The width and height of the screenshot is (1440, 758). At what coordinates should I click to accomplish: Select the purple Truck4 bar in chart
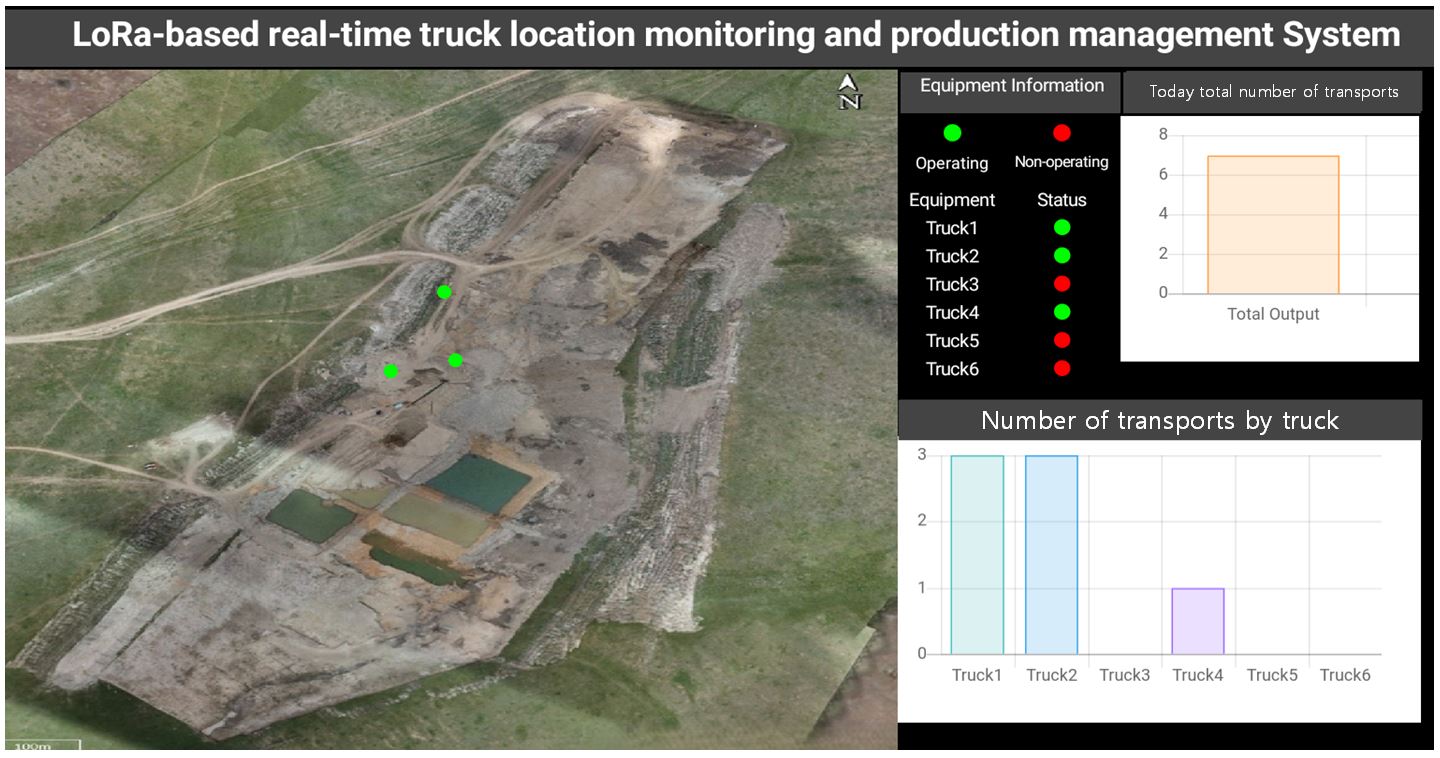(1198, 621)
